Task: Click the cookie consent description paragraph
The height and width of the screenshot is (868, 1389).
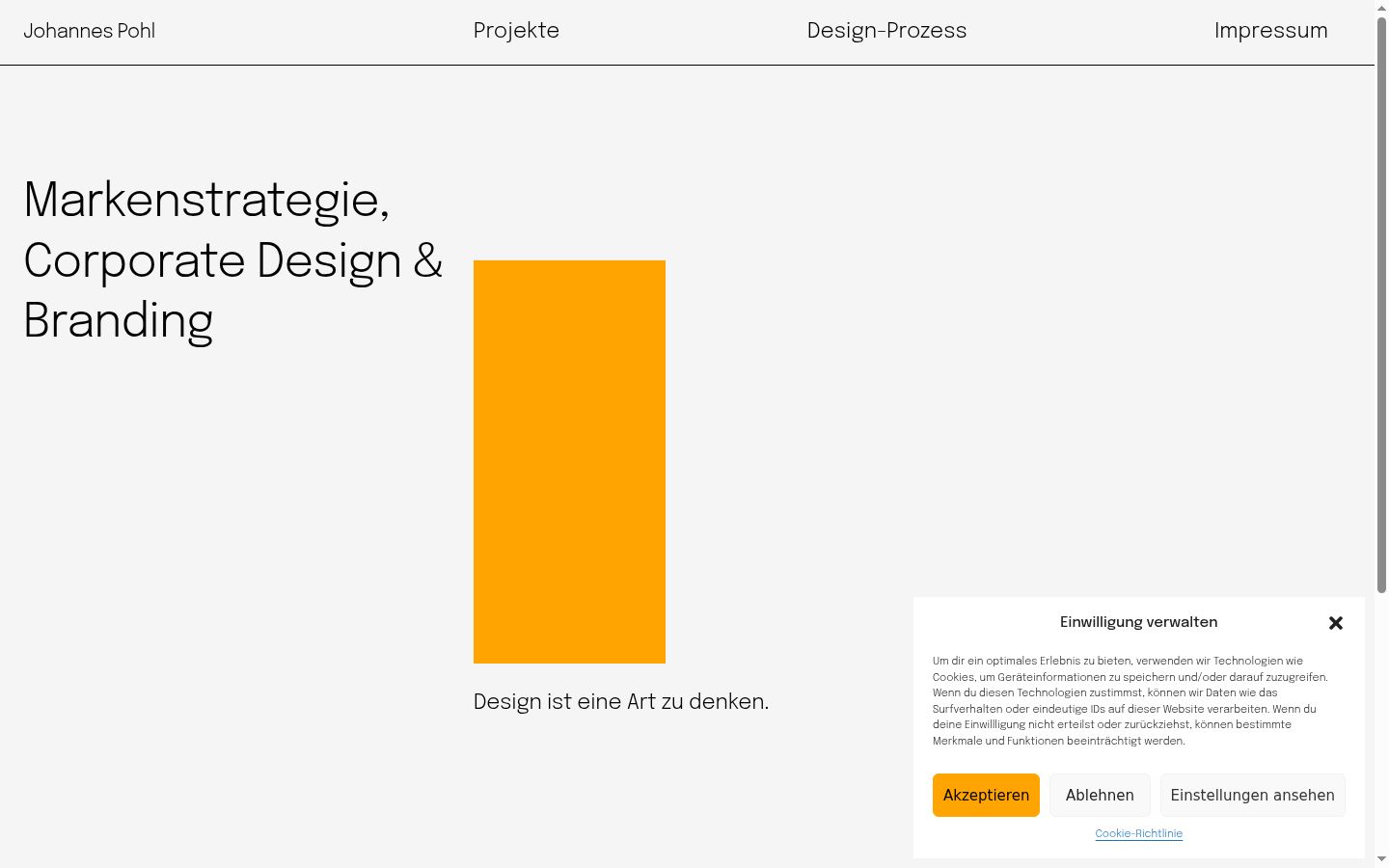Action: (x=1130, y=701)
